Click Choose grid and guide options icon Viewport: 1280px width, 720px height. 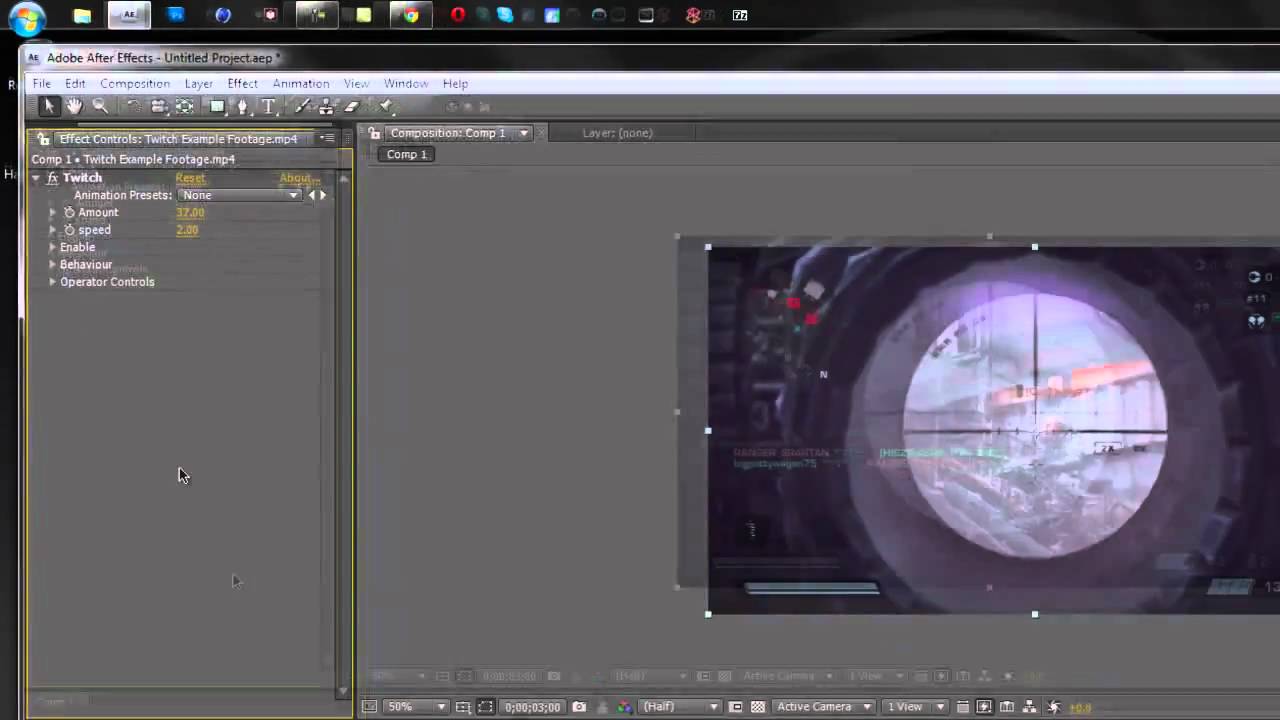[463, 707]
